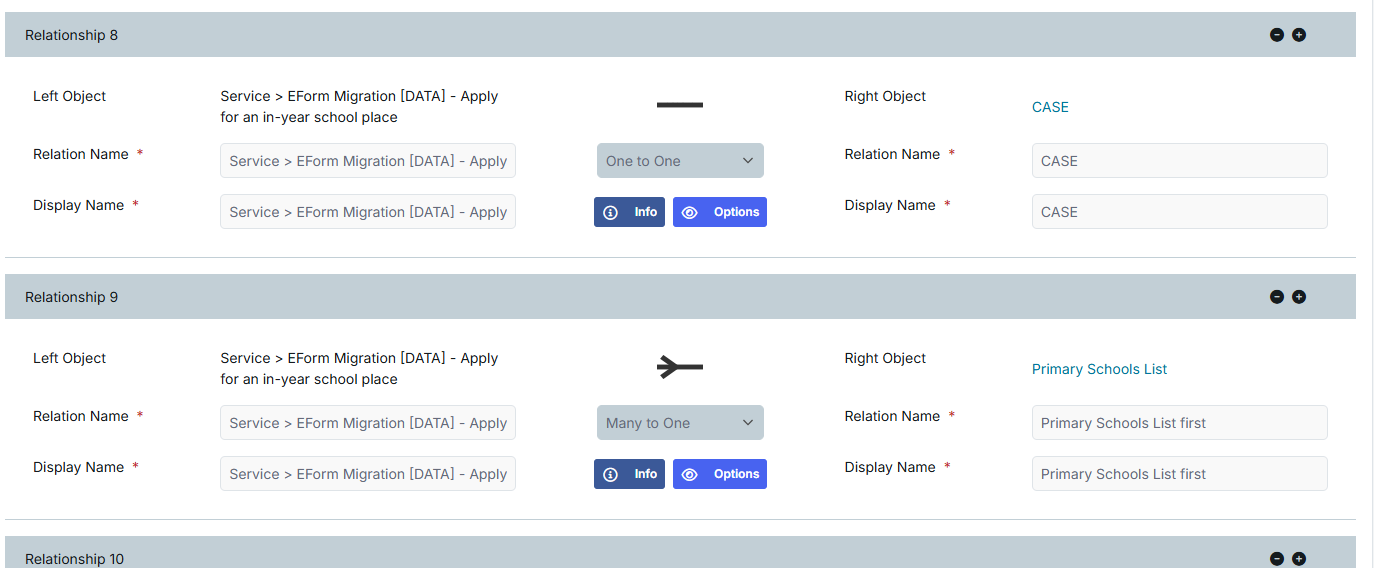Click the plus icon in Relationship 9 header
Viewport: 1374px width, 568px height.
1299,297
